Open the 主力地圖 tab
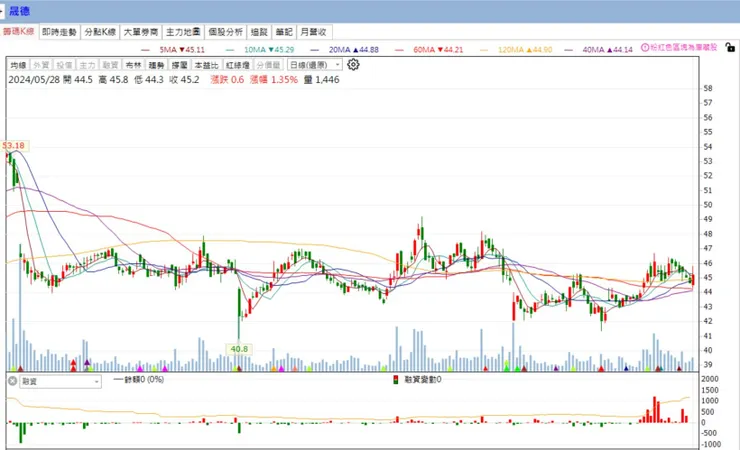This screenshot has width=740, height=450. point(183,32)
